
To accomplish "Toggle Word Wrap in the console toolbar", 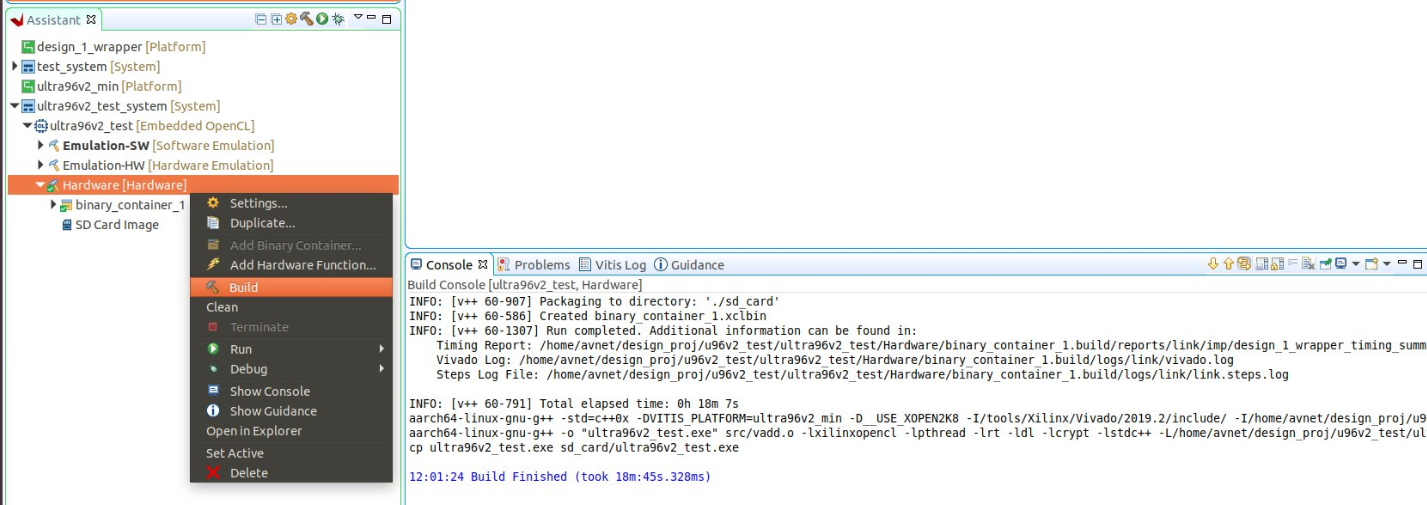I will tap(1292, 264).
